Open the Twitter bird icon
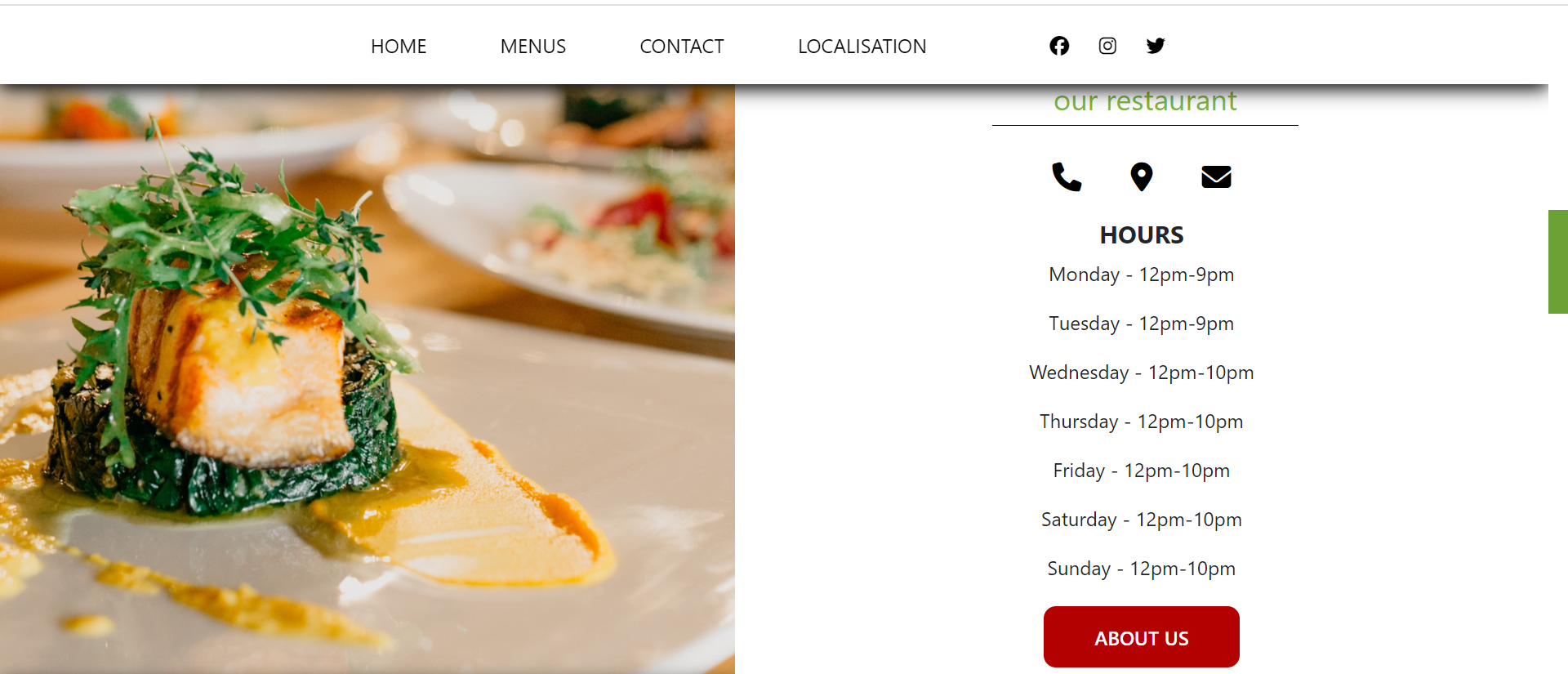The height and width of the screenshot is (674, 1568). [x=1155, y=46]
